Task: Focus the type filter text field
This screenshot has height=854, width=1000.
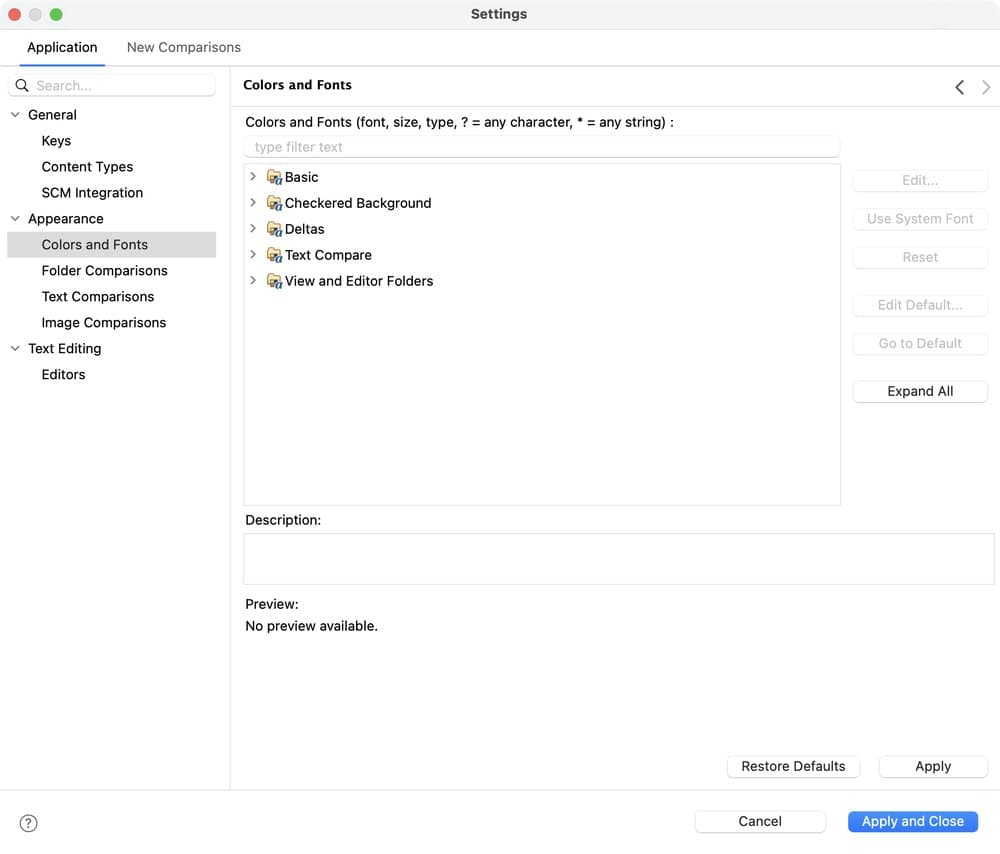Action: [x=541, y=147]
